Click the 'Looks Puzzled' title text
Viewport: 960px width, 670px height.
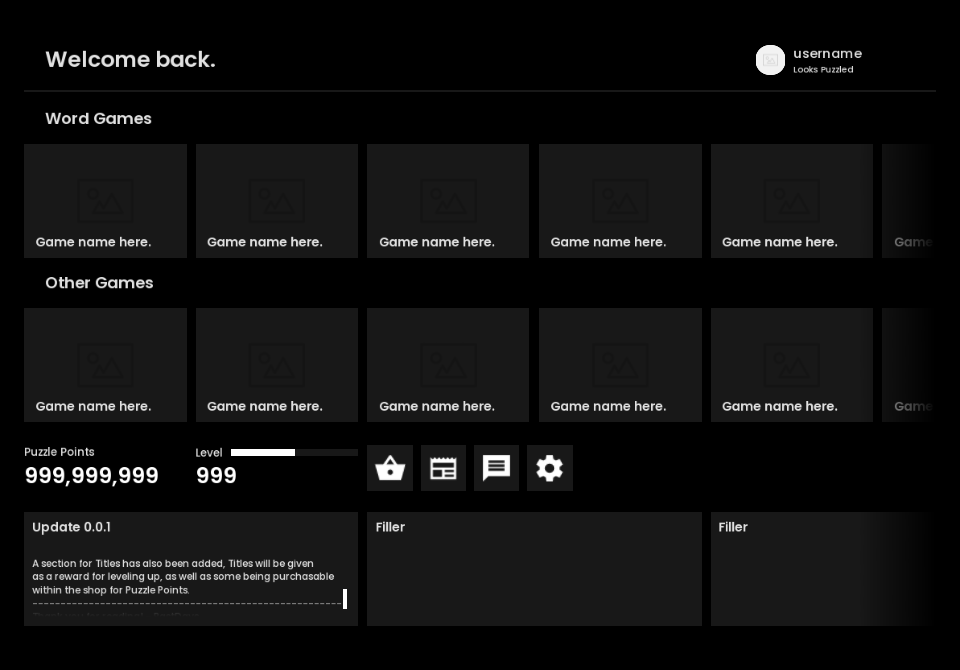[823, 69]
